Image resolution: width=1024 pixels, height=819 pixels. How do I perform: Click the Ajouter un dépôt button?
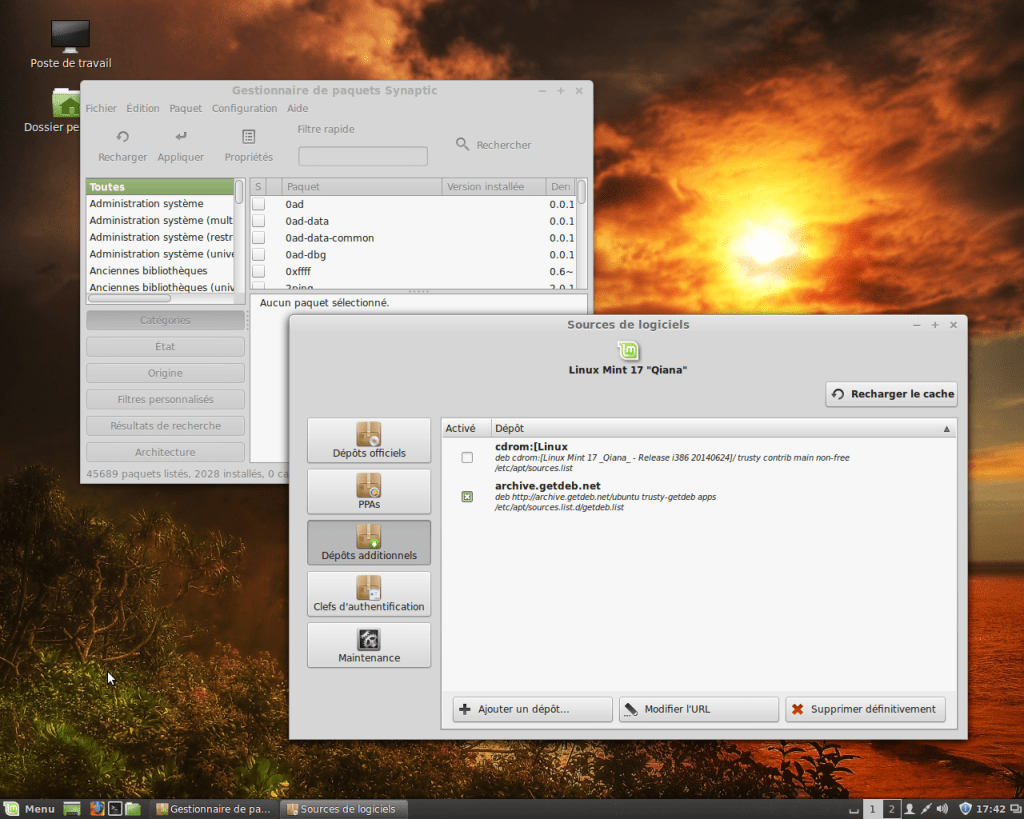point(532,709)
